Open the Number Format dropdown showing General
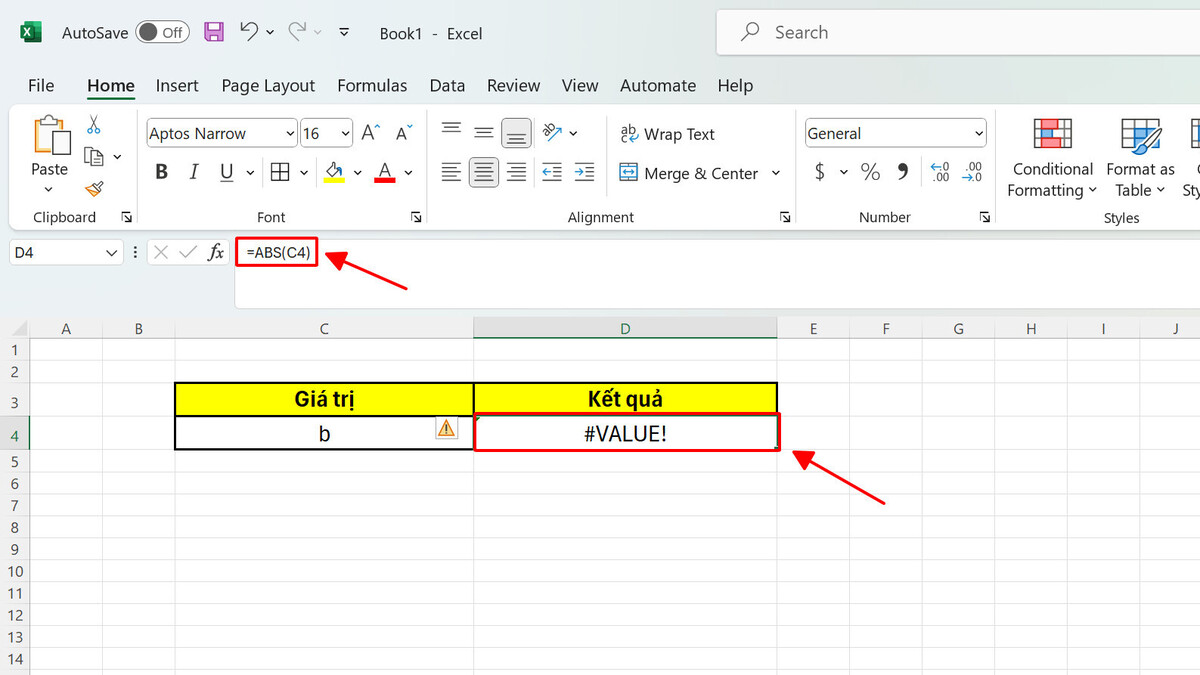The height and width of the screenshot is (675, 1200). pos(893,133)
